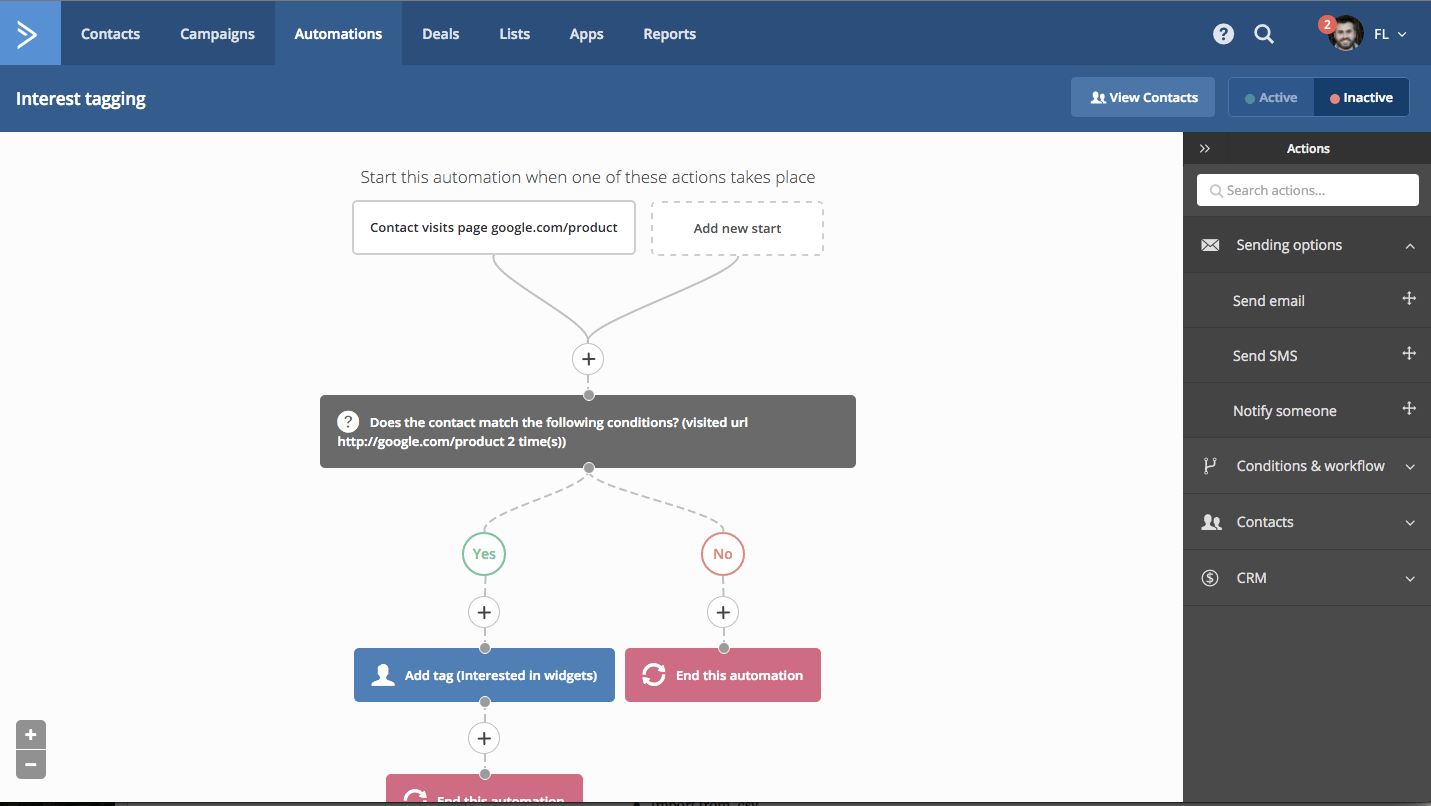
Task: Click the View Contacts button
Action: pyautogui.click(x=1142, y=97)
